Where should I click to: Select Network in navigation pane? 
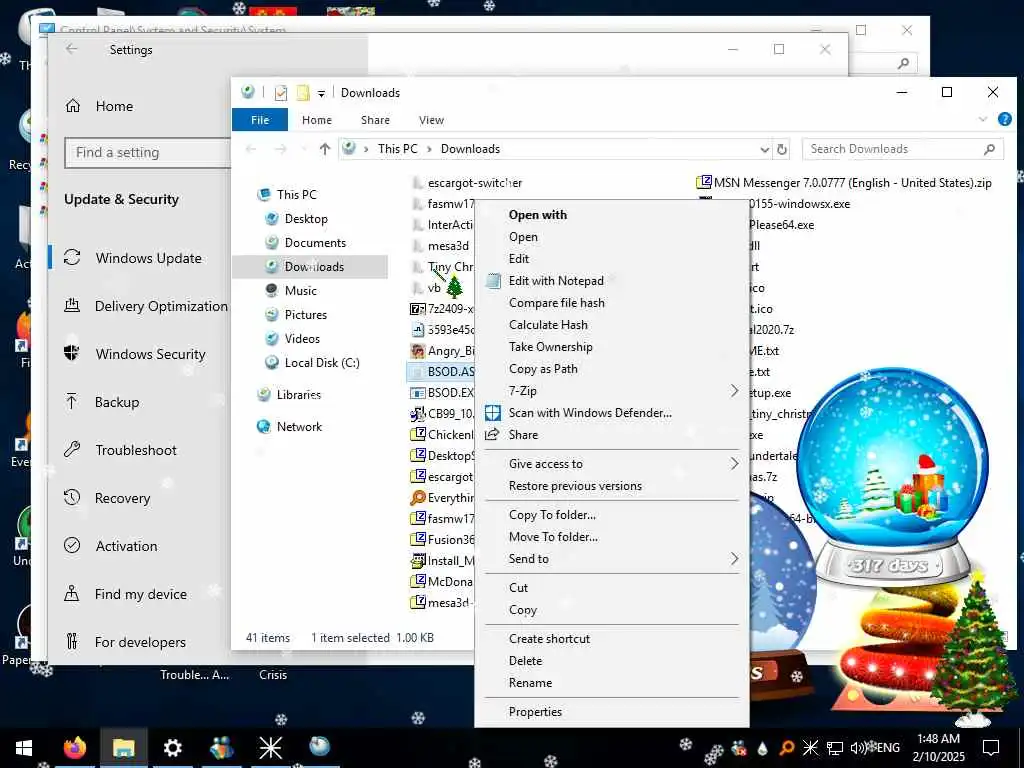coord(298,427)
